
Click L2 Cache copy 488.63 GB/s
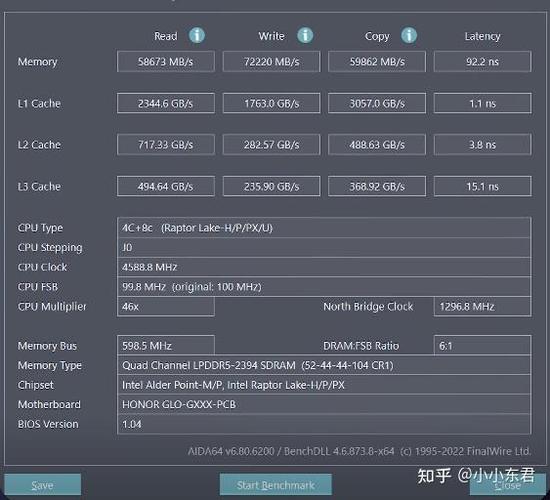point(377,145)
